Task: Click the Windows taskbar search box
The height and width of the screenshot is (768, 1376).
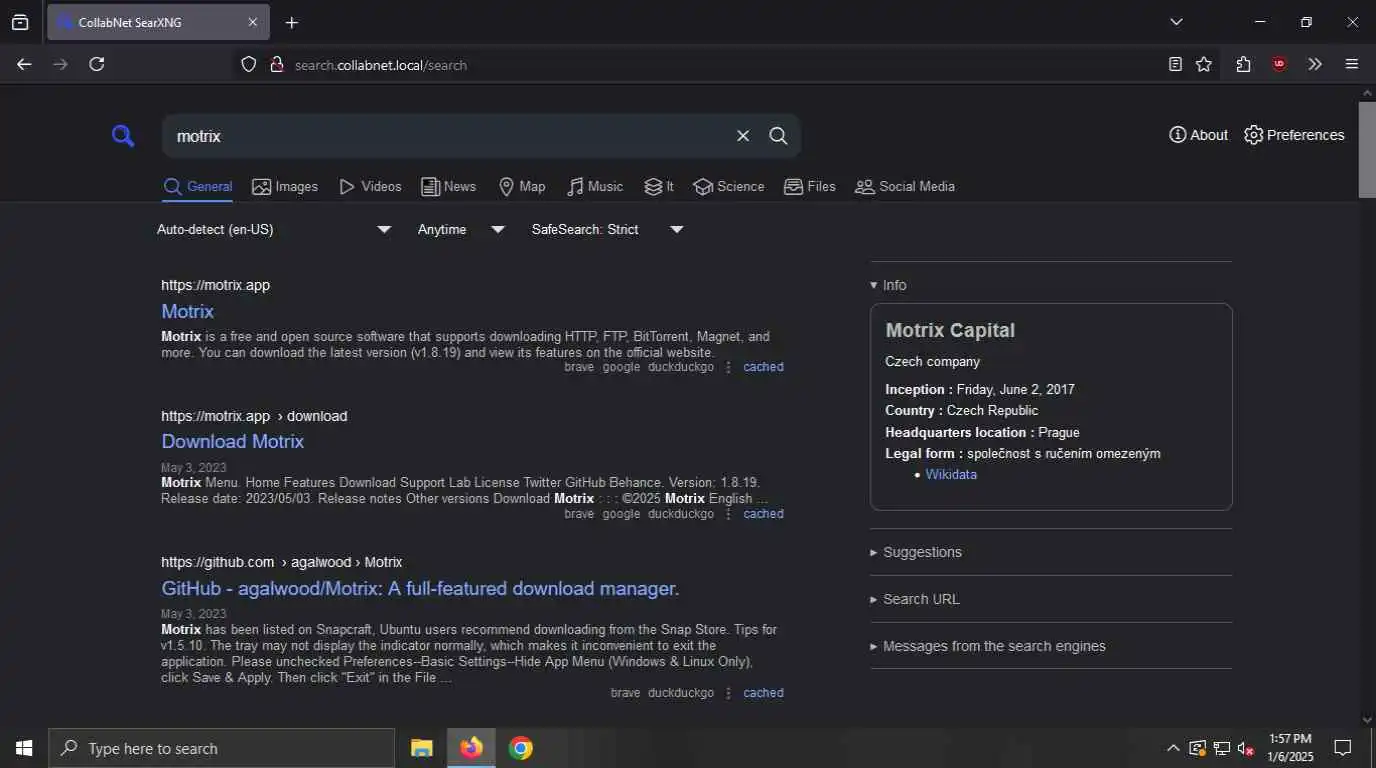Action: (x=221, y=748)
